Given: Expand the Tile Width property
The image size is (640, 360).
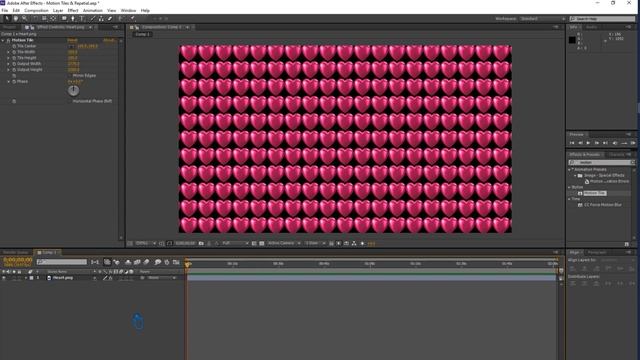Looking at the screenshot, I should (9, 52).
